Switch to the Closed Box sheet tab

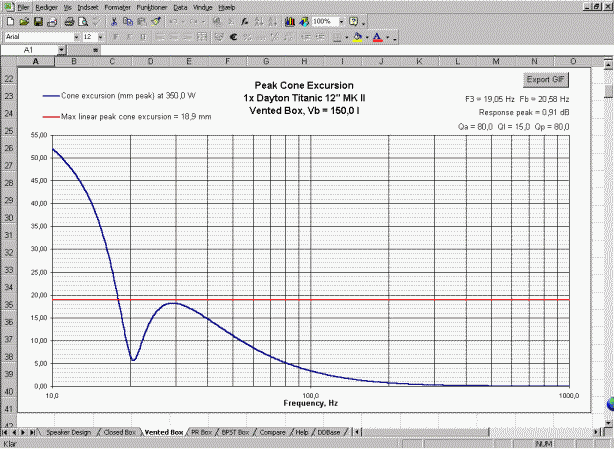coord(119,432)
